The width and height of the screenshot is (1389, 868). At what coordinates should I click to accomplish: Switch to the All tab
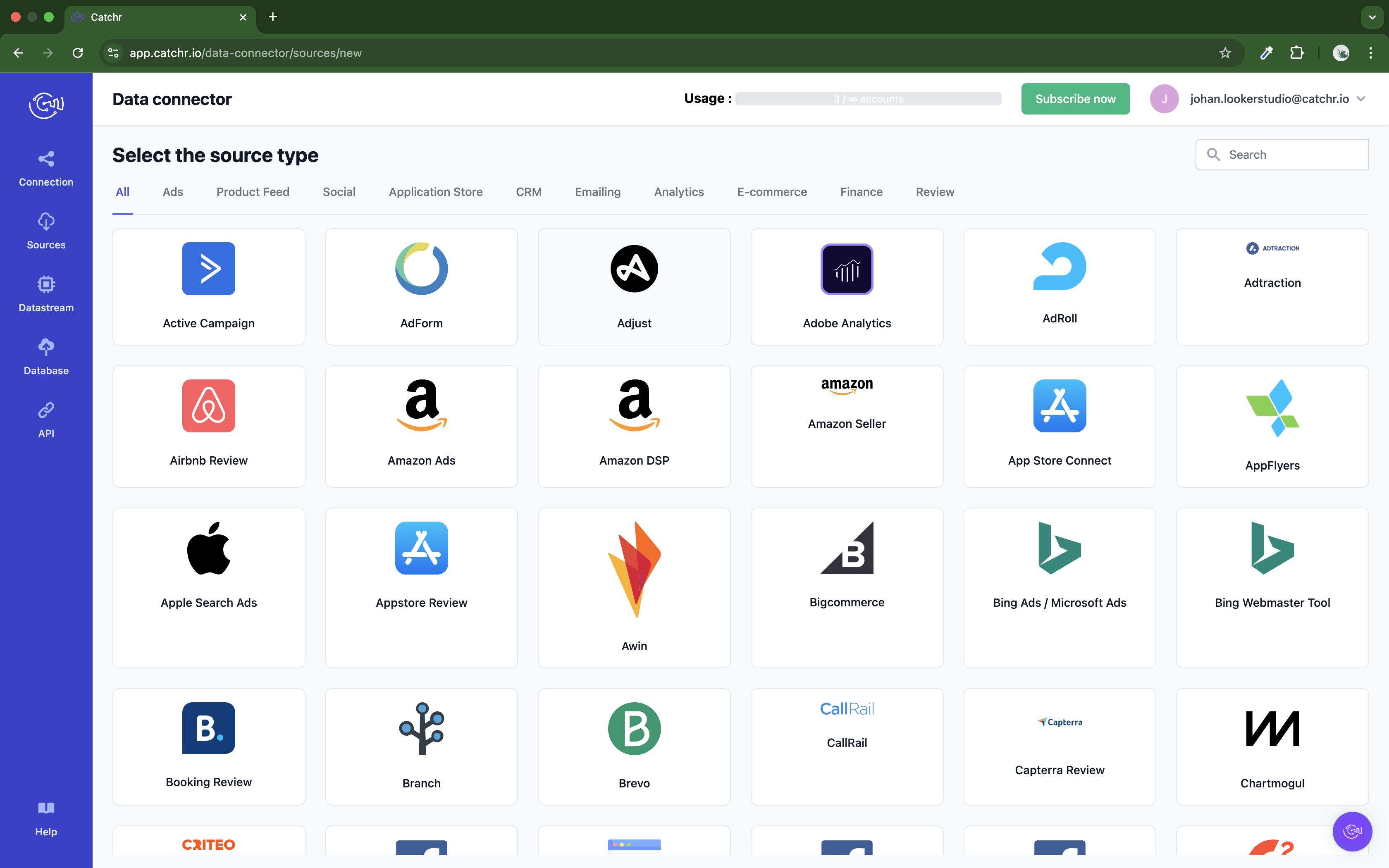pyautogui.click(x=122, y=192)
